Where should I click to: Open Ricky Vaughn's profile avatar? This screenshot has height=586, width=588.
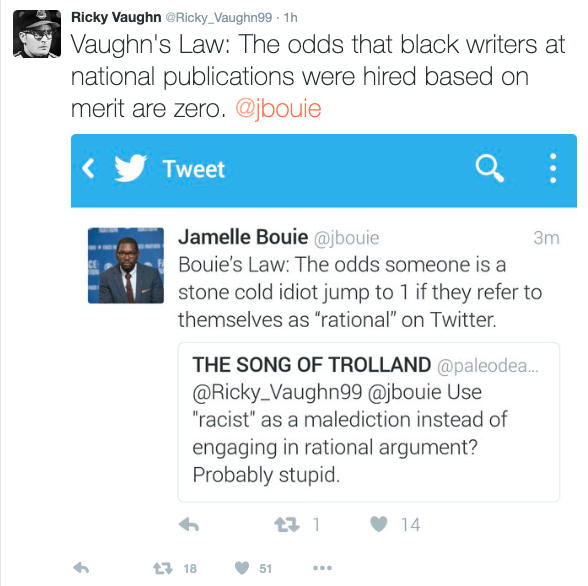click(37, 34)
